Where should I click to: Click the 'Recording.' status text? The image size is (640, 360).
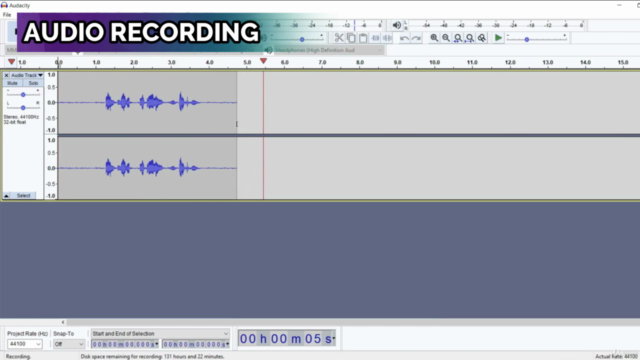[x=18, y=356]
